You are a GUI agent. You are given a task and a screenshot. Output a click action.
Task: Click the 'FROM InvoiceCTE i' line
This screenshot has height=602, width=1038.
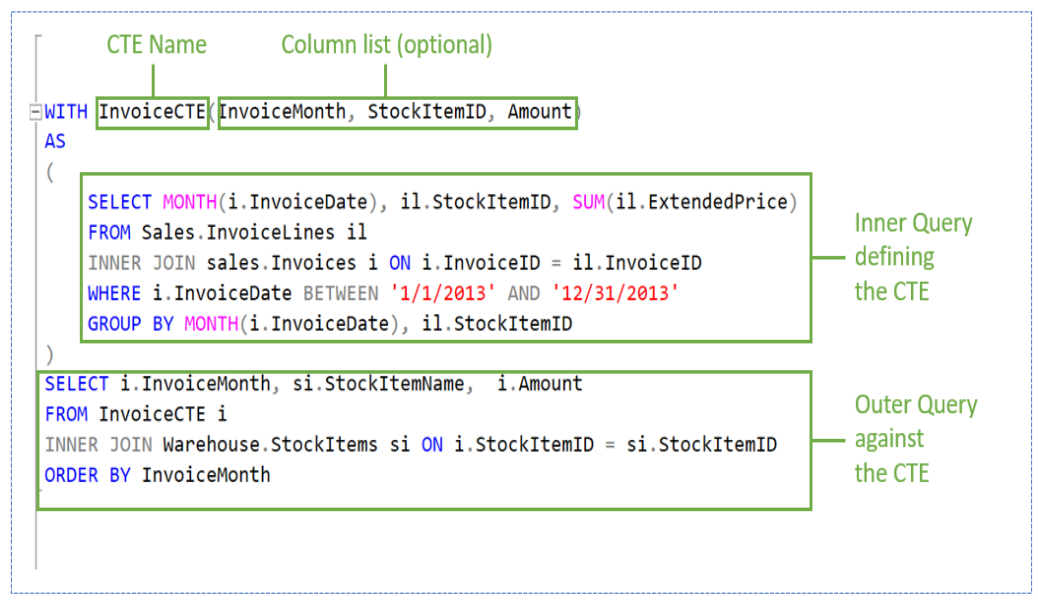(x=136, y=414)
